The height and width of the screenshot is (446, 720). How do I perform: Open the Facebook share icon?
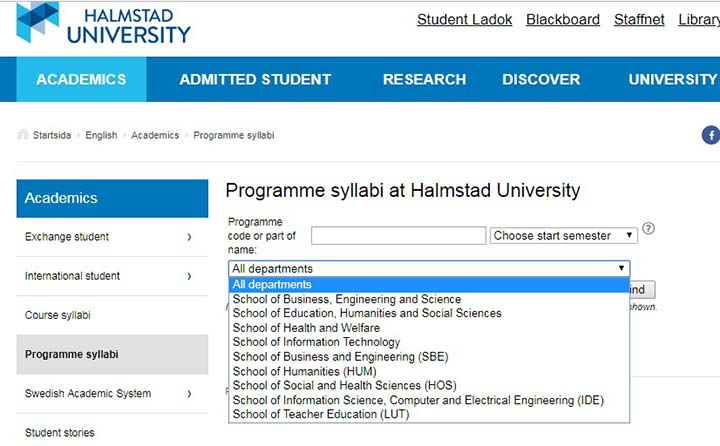pos(711,135)
